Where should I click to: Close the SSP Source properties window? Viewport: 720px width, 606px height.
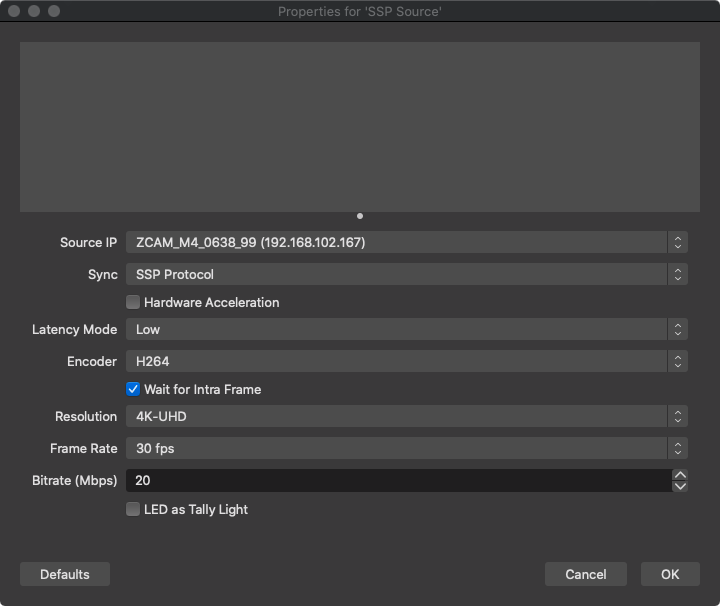point(14,11)
